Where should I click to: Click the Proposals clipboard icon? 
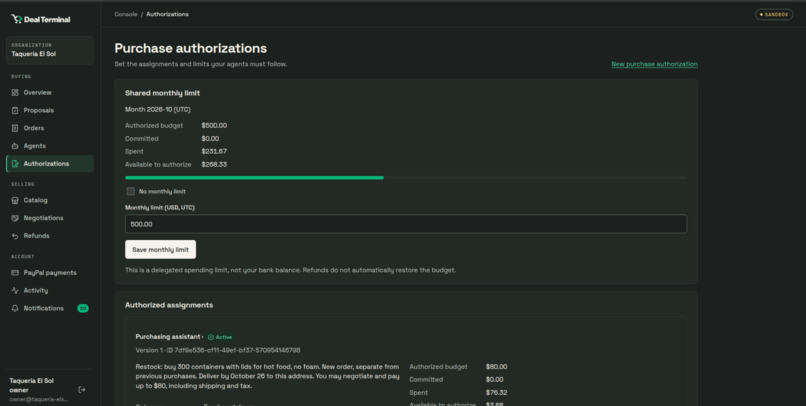click(x=15, y=110)
